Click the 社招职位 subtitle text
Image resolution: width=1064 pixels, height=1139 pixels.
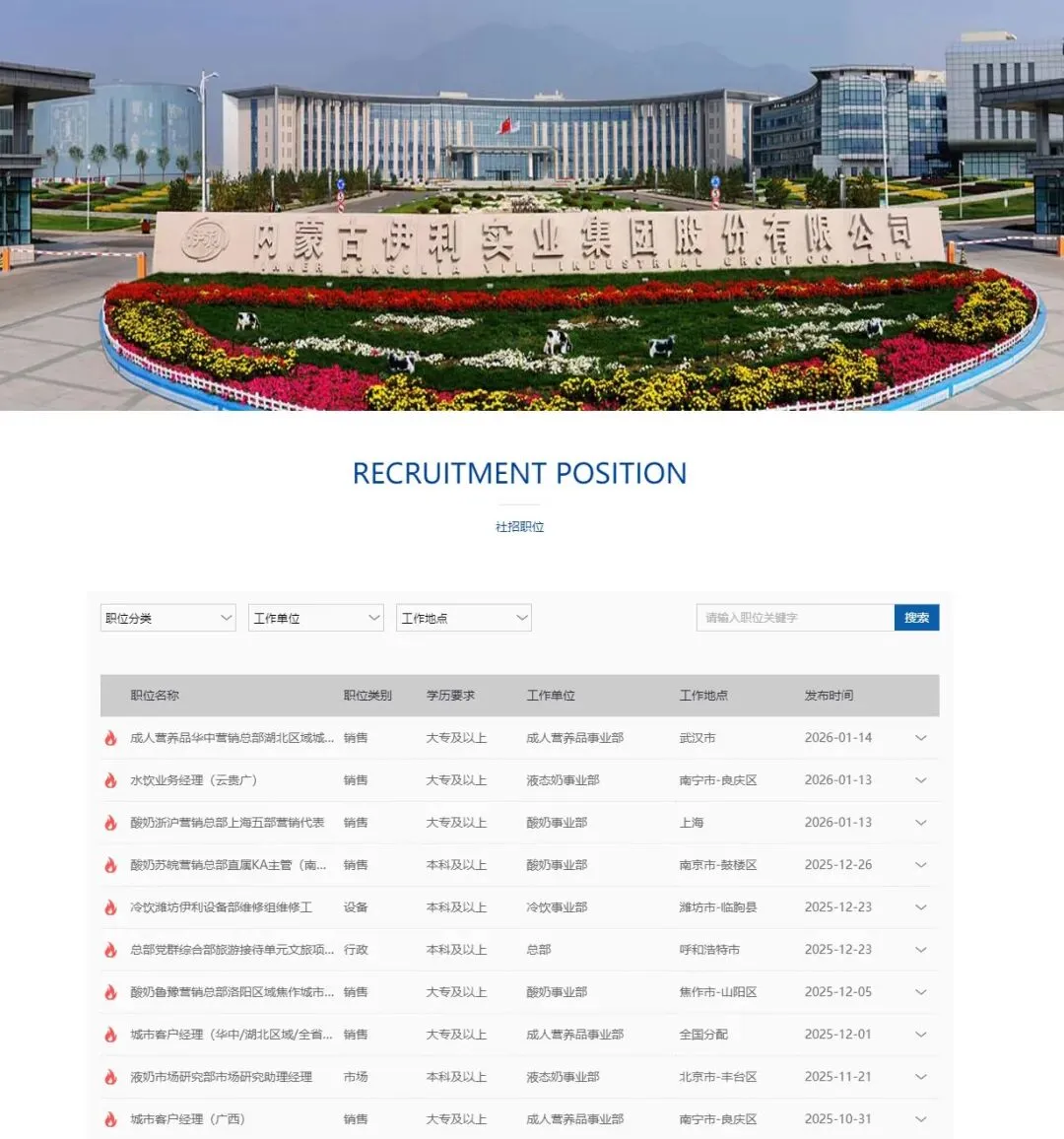519,527
